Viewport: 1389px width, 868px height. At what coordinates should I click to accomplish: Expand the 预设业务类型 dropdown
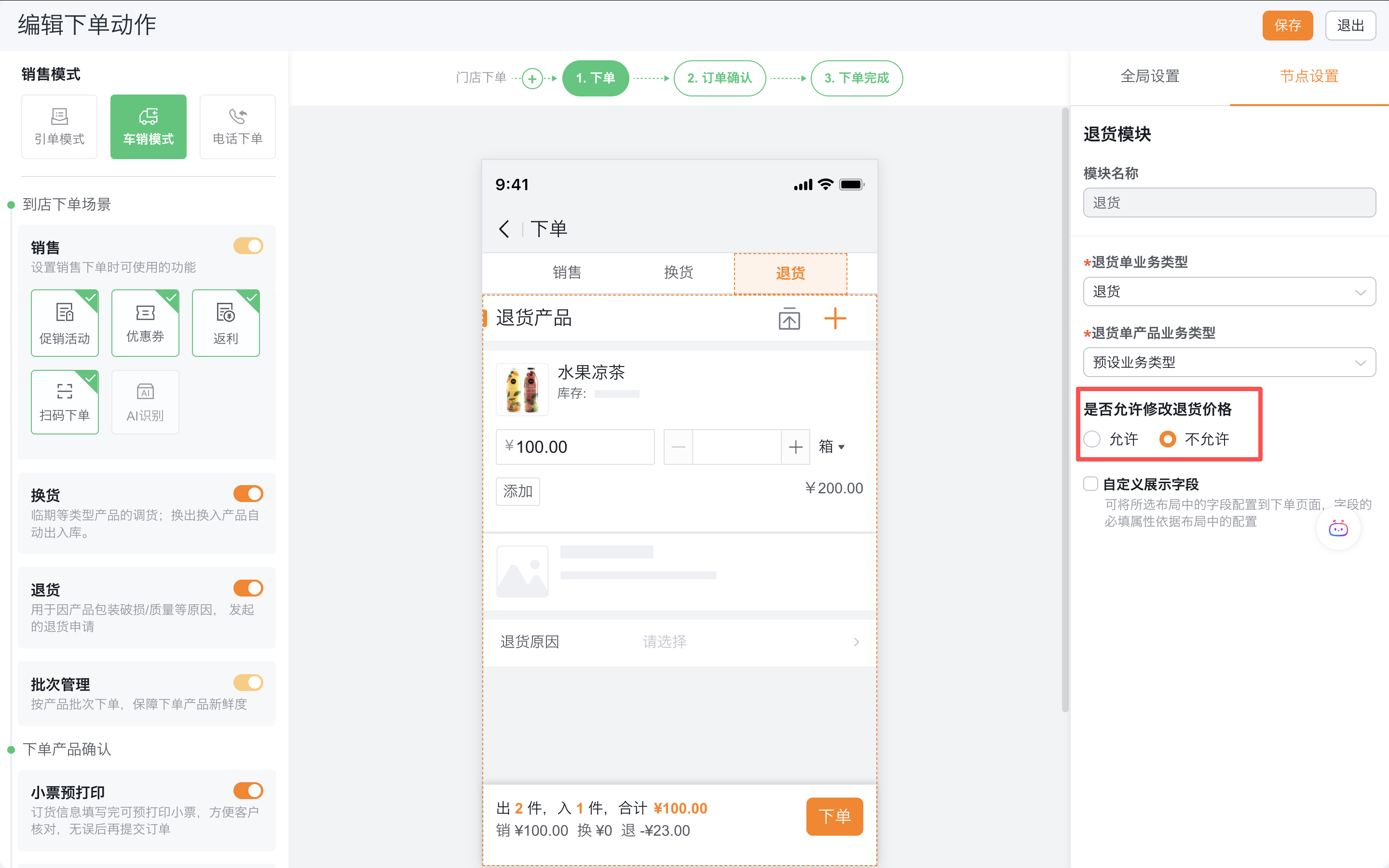(x=1229, y=362)
